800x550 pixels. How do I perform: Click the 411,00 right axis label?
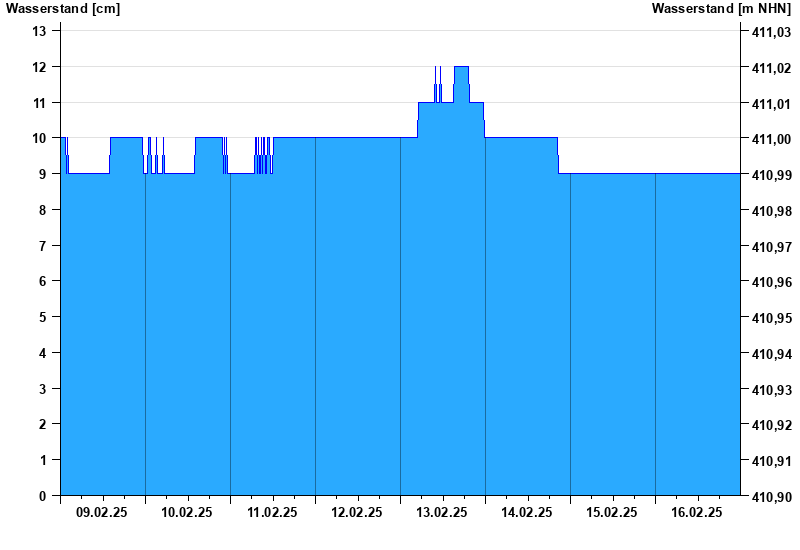(771, 139)
